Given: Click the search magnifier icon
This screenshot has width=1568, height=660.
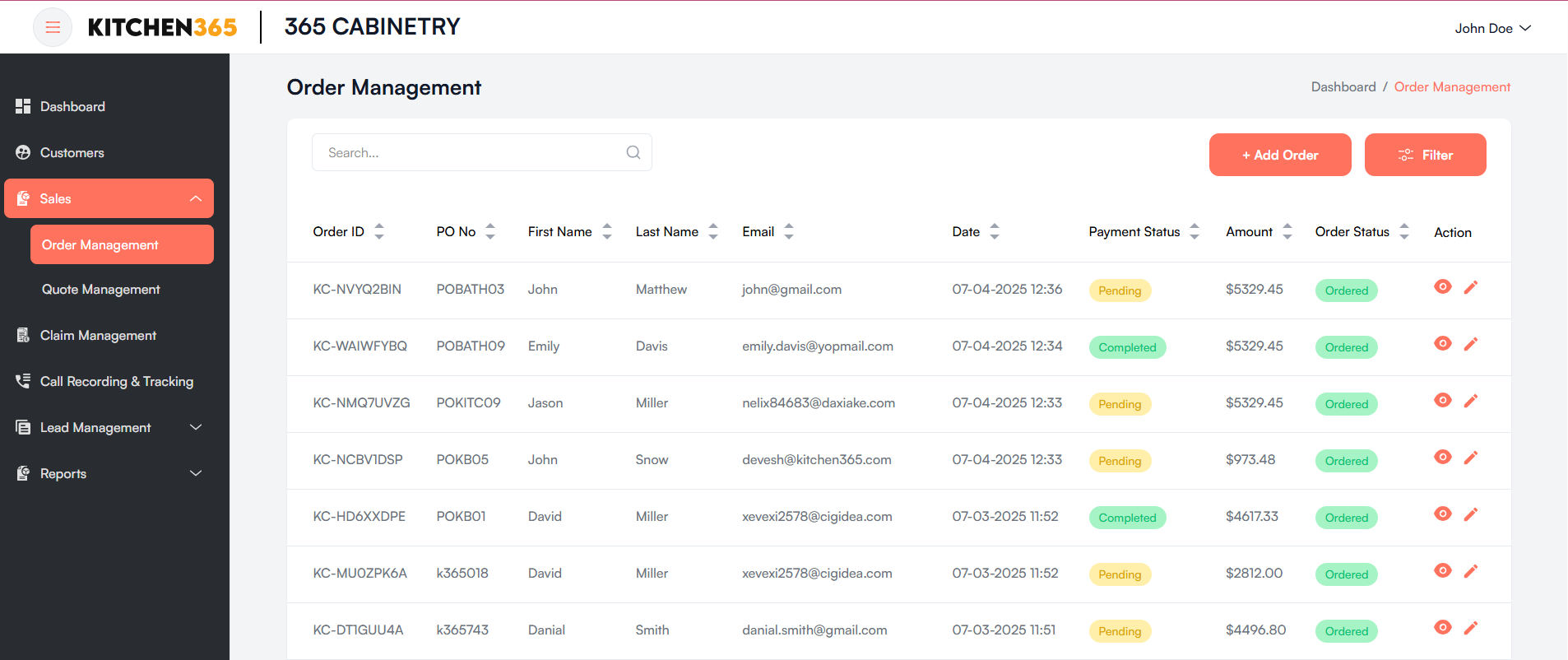Looking at the screenshot, I should [633, 152].
